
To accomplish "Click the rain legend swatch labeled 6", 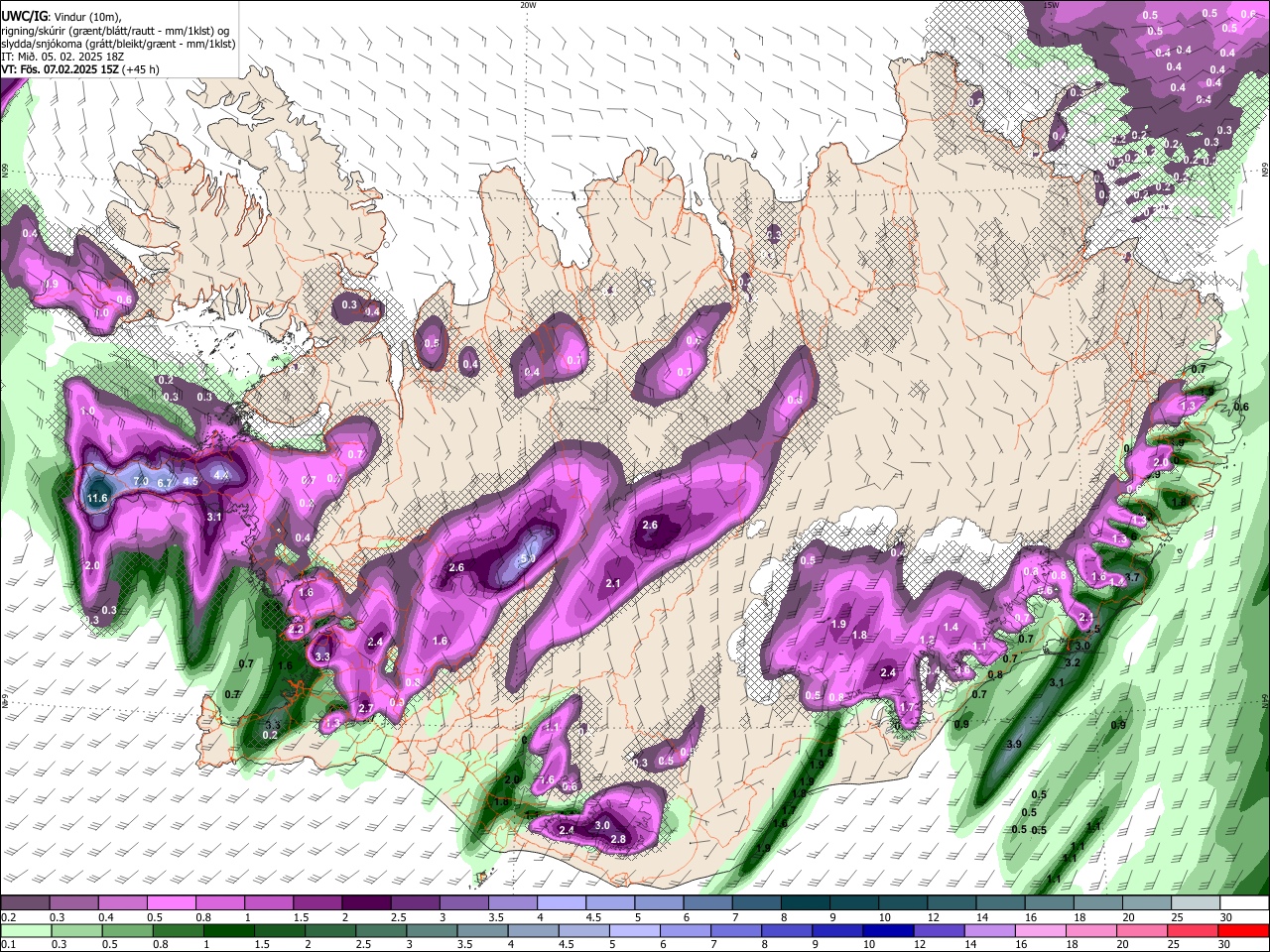I will (x=685, y=930).
